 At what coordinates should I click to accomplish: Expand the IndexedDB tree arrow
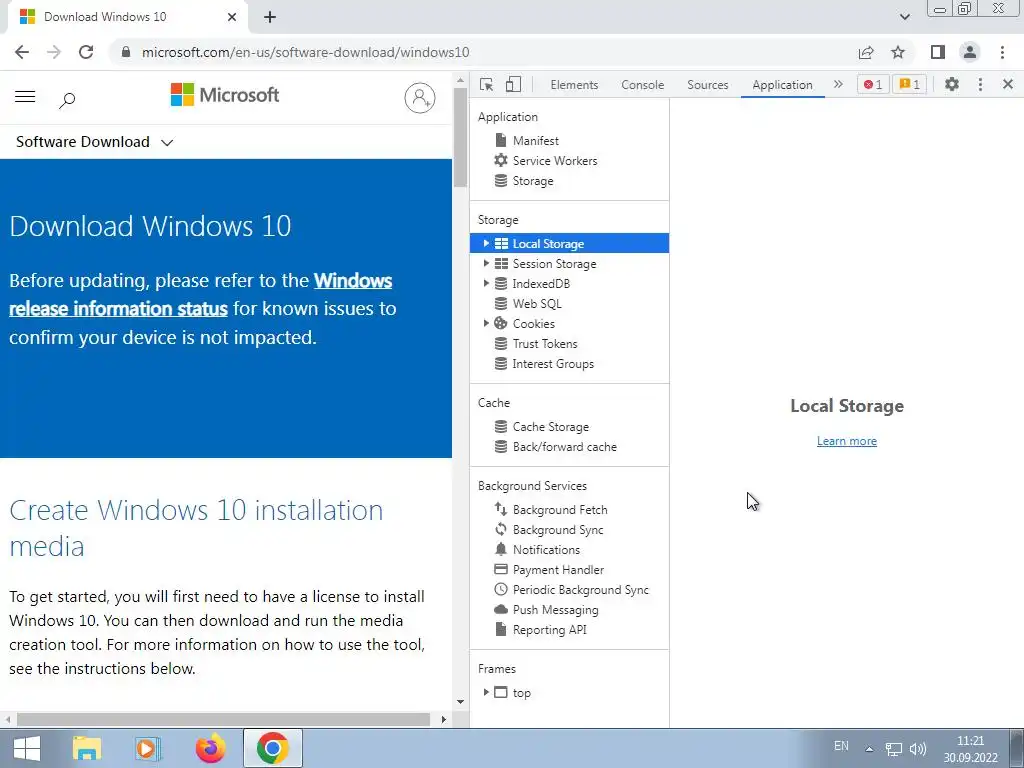click(x=486, y=283)
